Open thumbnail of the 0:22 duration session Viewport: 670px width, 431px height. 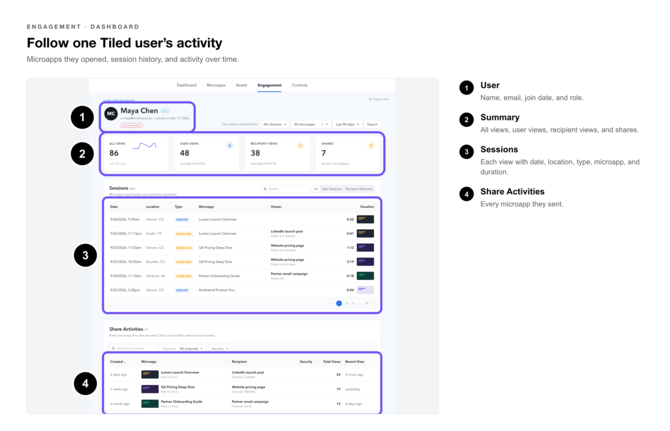[x=365, y=220]
